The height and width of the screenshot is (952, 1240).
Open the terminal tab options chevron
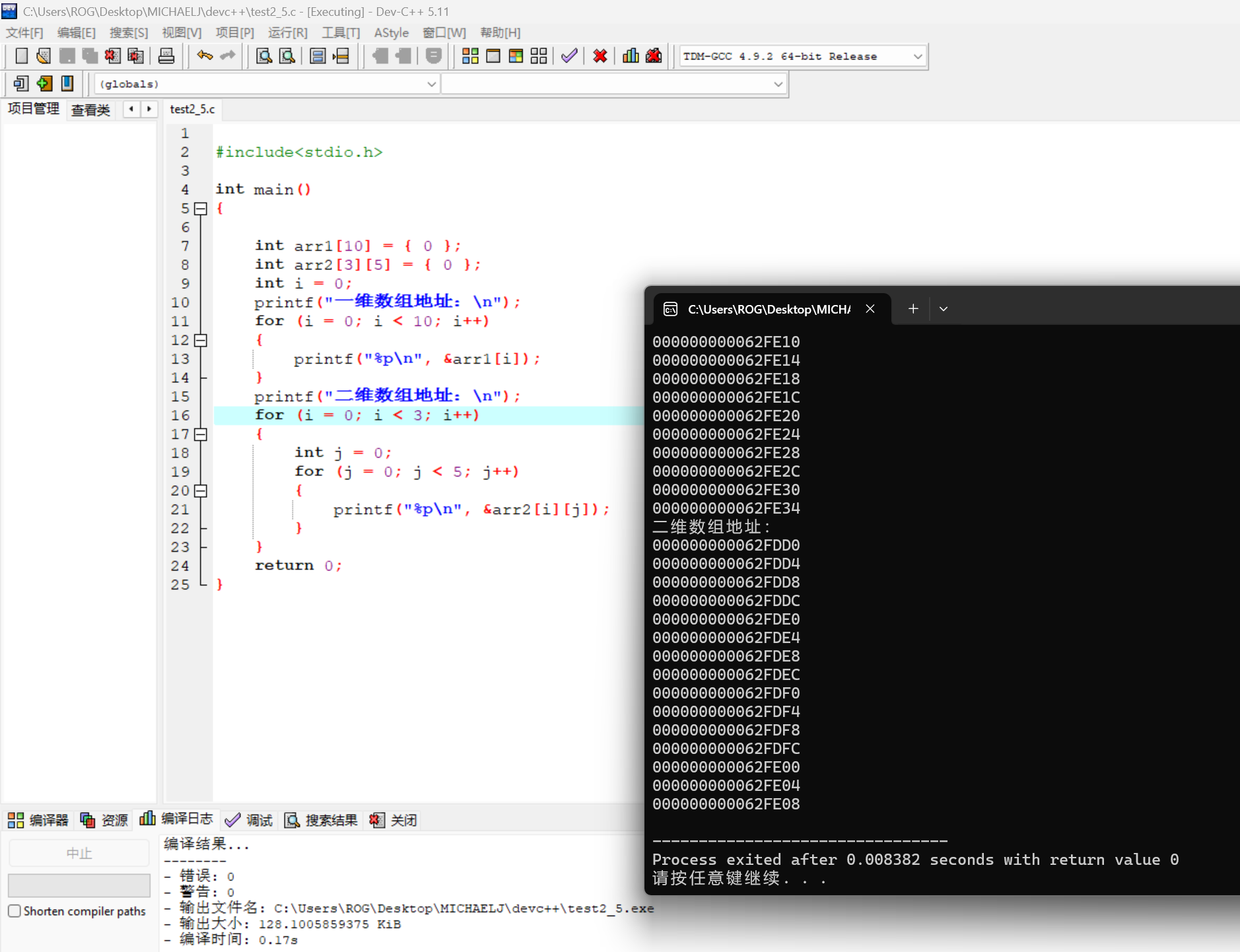[x=944, y=309]
